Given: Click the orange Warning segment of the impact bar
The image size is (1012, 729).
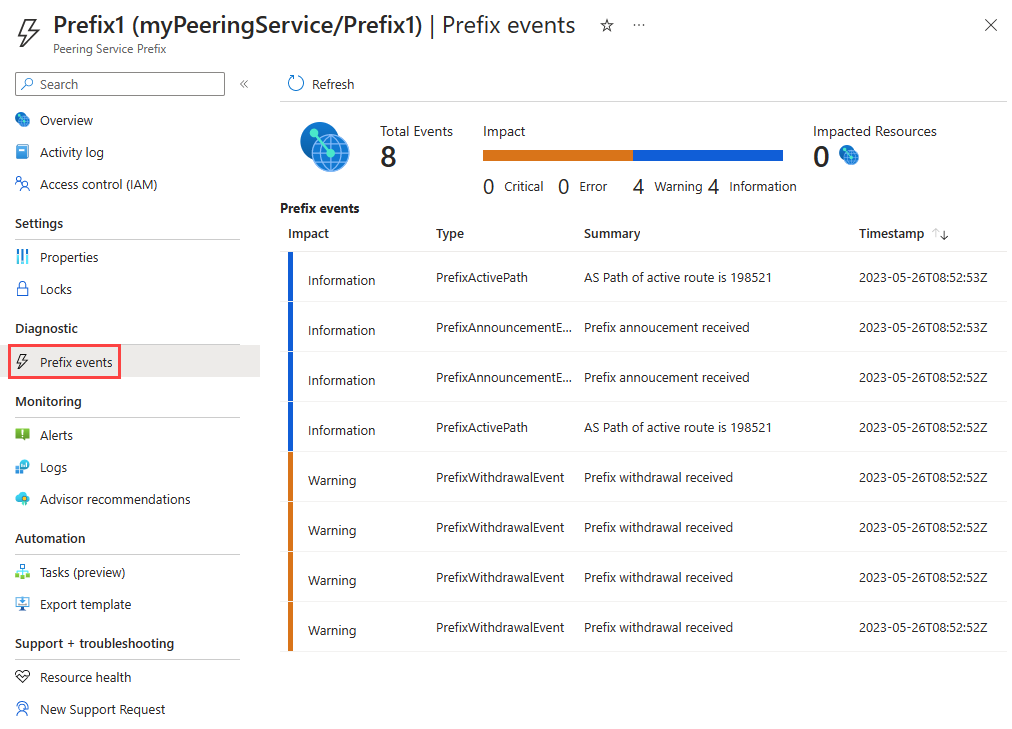Looking at the screenshot, I should (557, 156).
